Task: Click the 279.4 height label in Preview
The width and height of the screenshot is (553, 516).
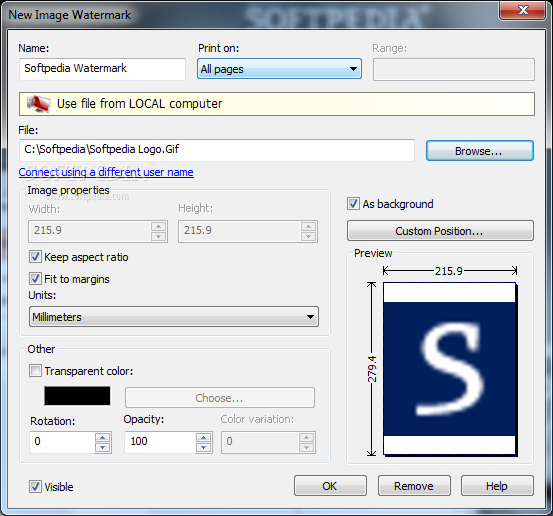Action: point(372,369)
